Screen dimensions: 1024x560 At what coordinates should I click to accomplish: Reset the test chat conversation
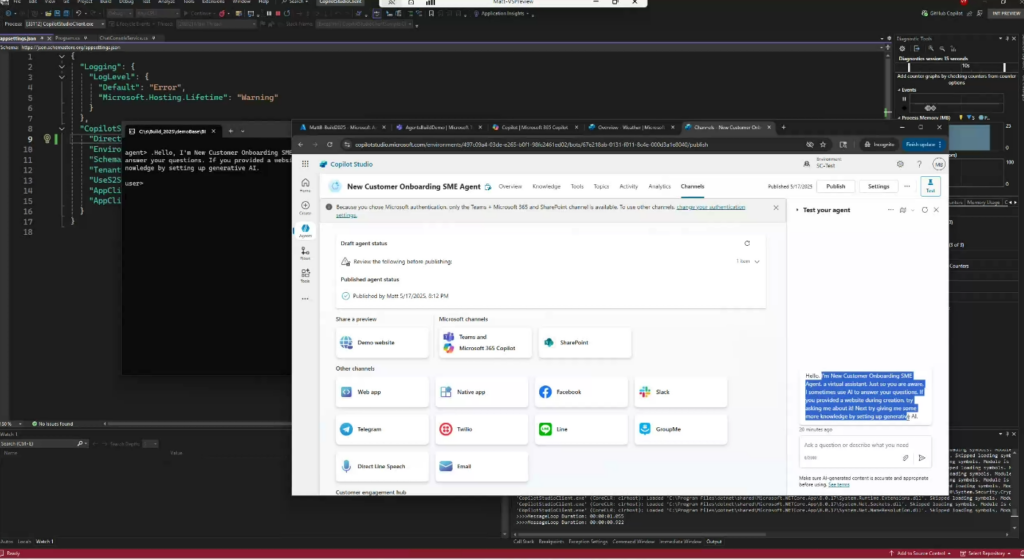(924, 210)
